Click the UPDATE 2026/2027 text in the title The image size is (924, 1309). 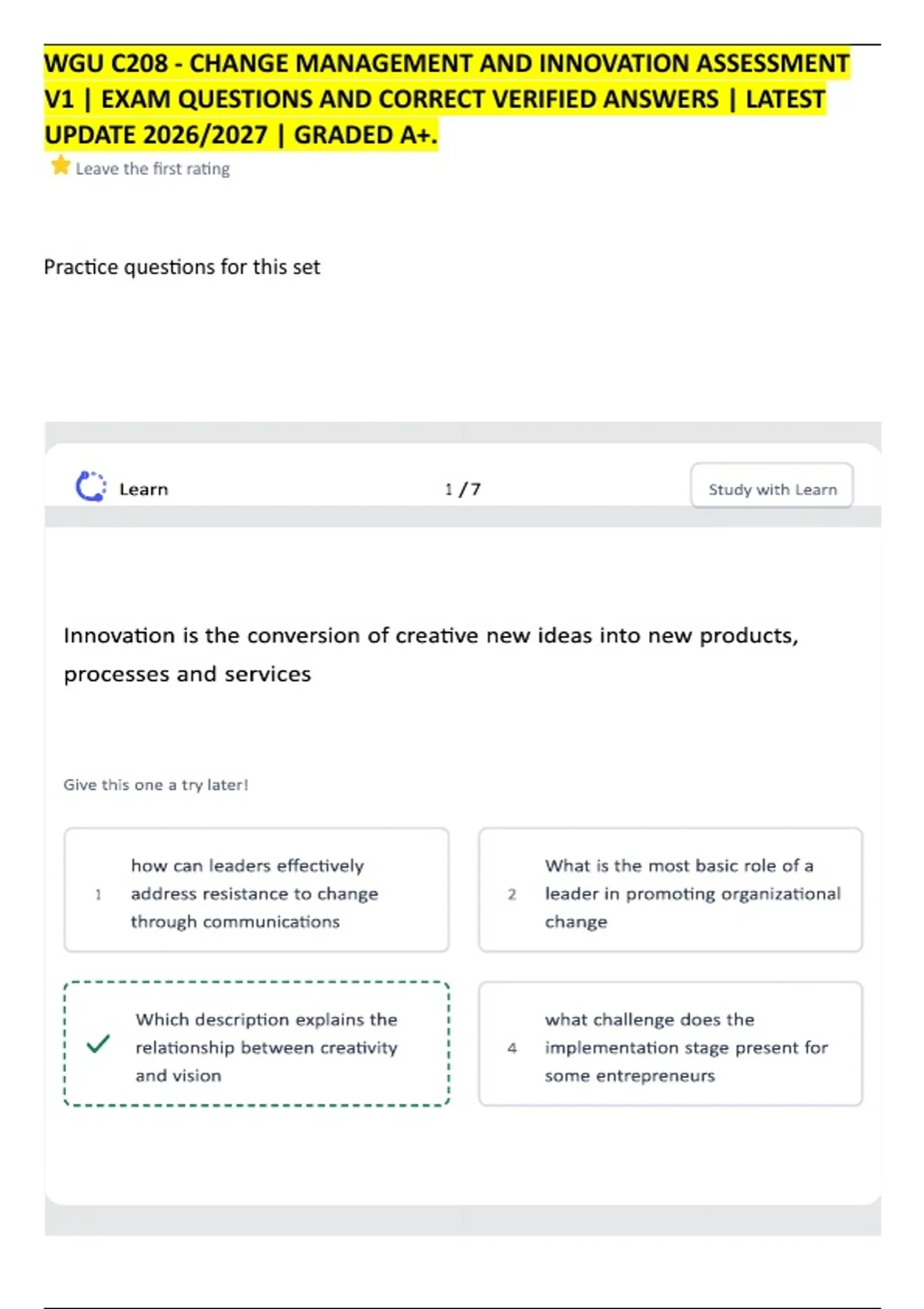(156, 136)
